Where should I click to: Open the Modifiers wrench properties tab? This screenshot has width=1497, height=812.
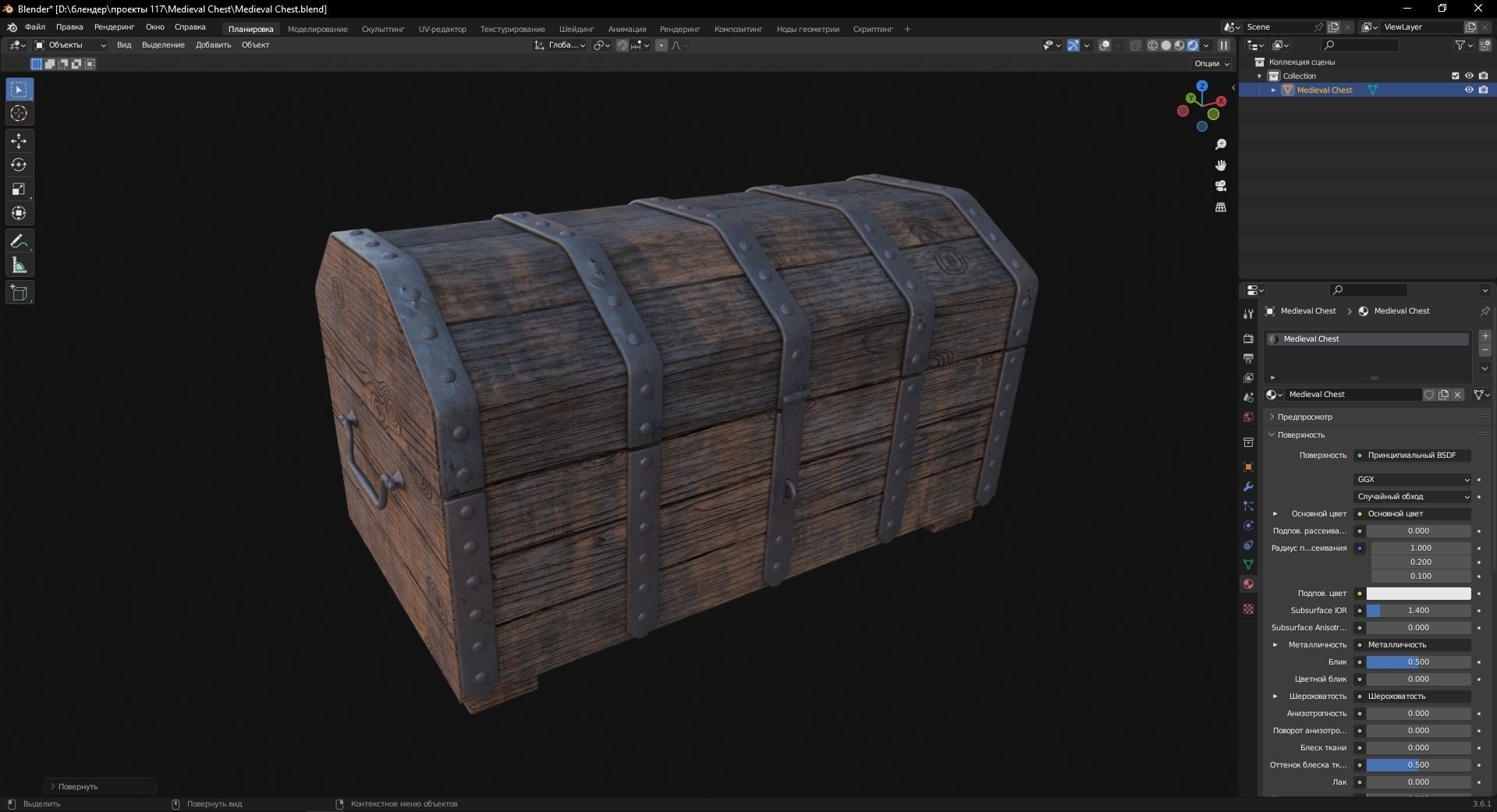click(1248, 487)
